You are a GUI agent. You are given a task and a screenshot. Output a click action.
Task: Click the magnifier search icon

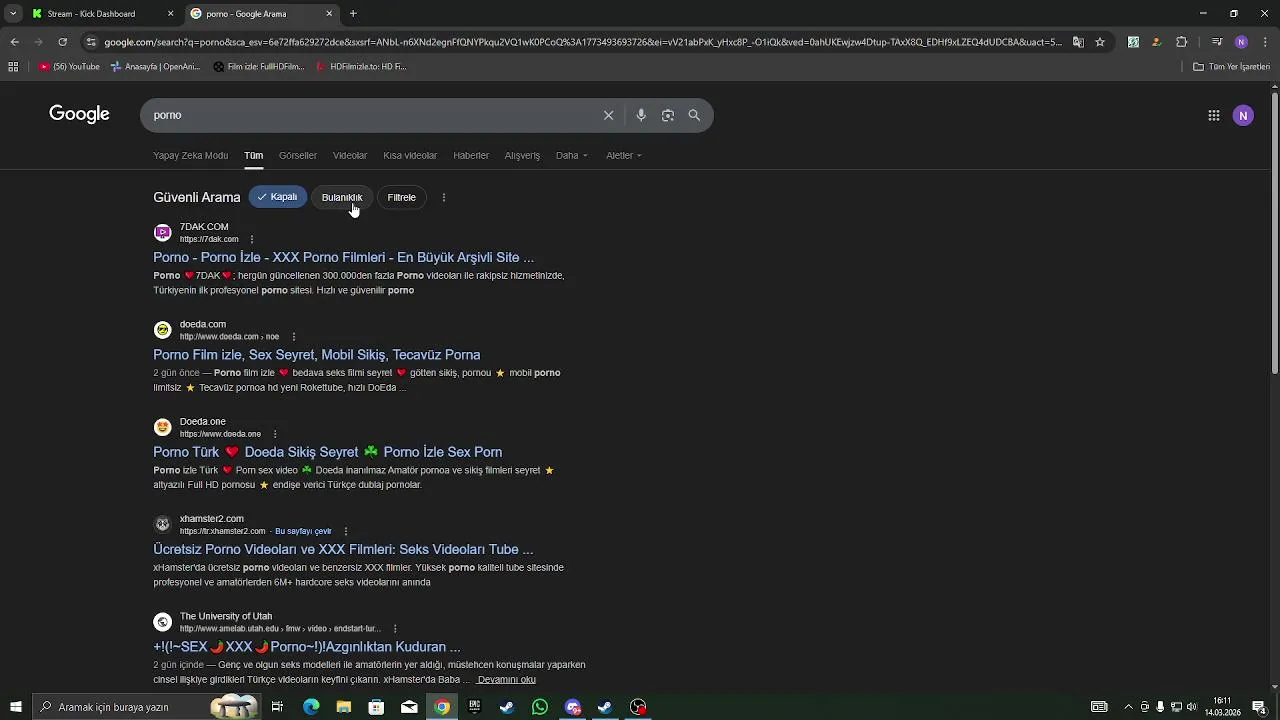click(x=694, y=115)
